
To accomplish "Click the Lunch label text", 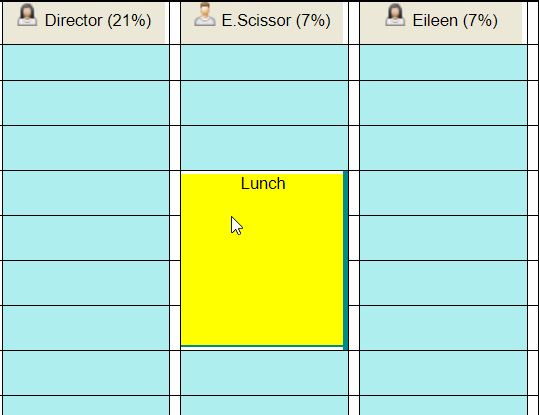I will 263,184.
